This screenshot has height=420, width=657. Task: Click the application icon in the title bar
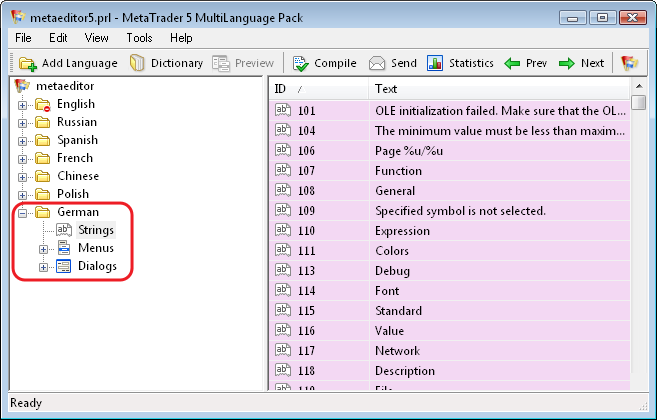coord(18,17)
